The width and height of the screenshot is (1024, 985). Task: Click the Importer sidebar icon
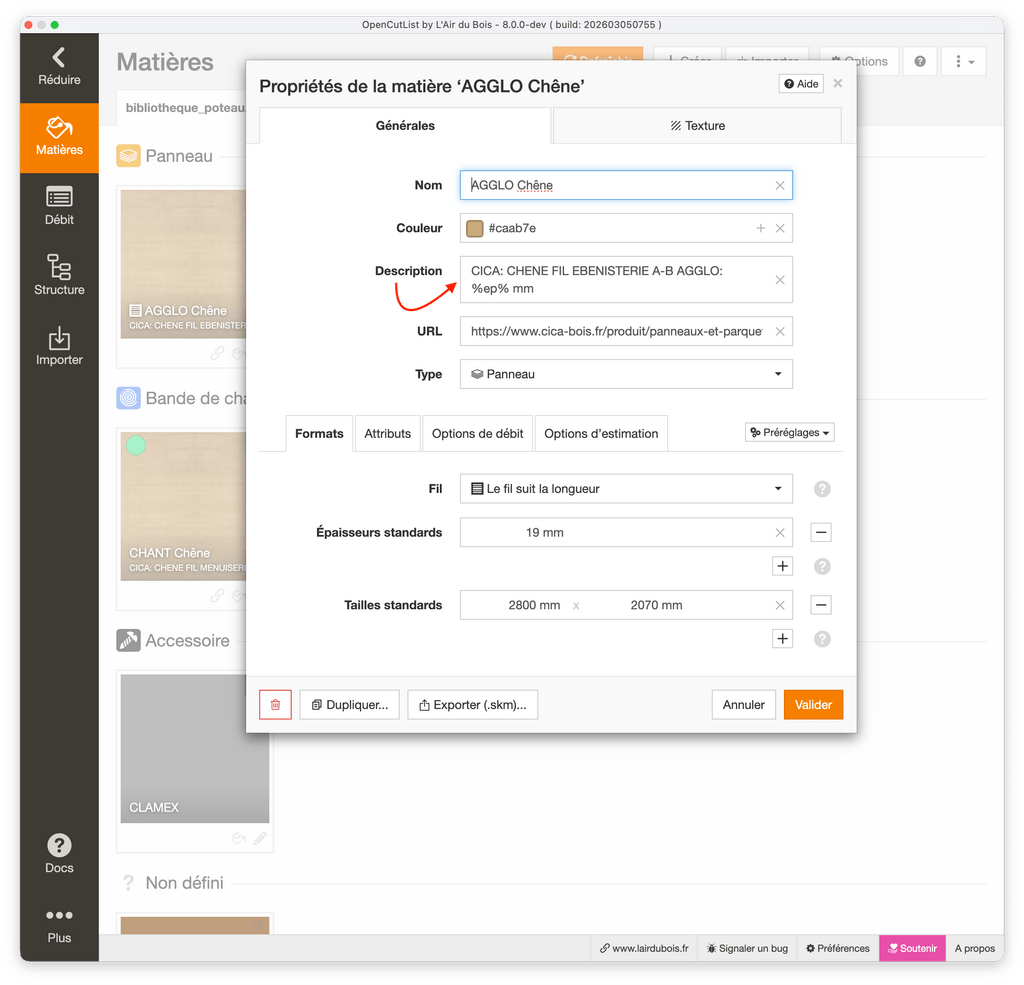tap(59, 346)
